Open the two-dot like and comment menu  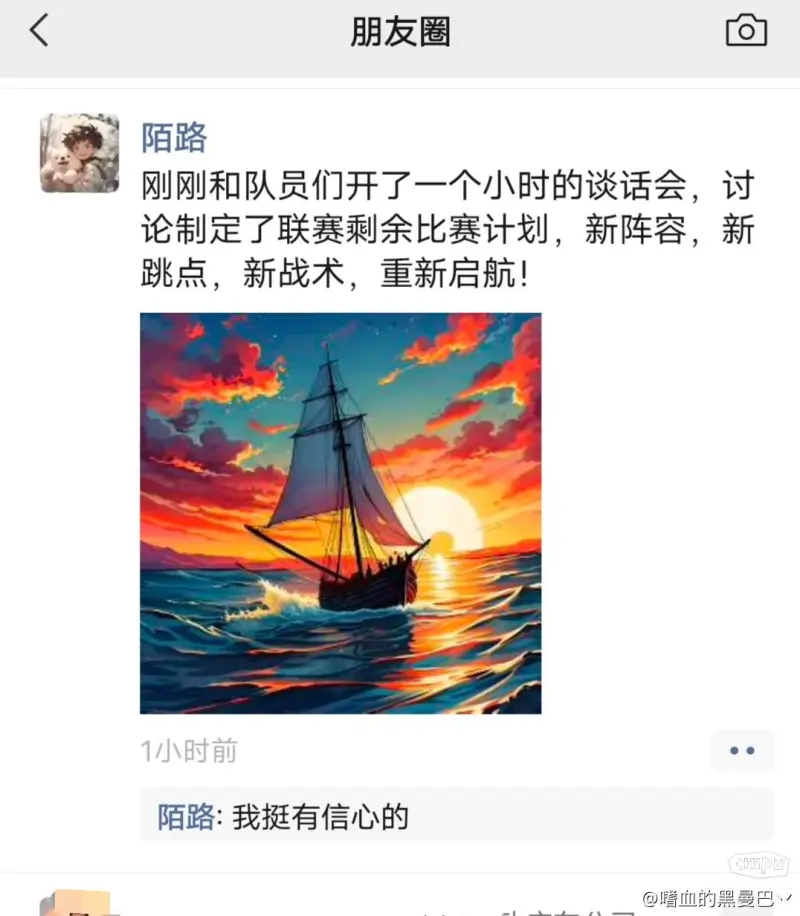click(742, 751)
